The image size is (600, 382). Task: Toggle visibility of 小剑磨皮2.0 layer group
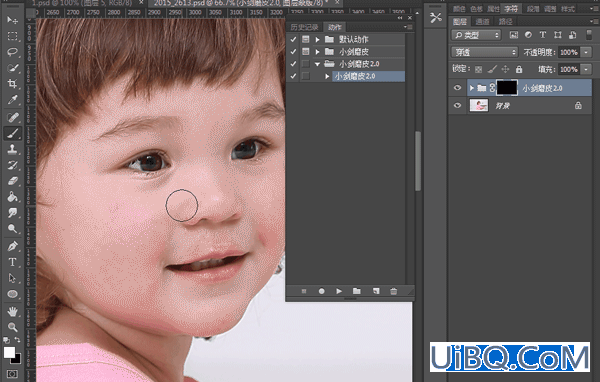point(457,88)
